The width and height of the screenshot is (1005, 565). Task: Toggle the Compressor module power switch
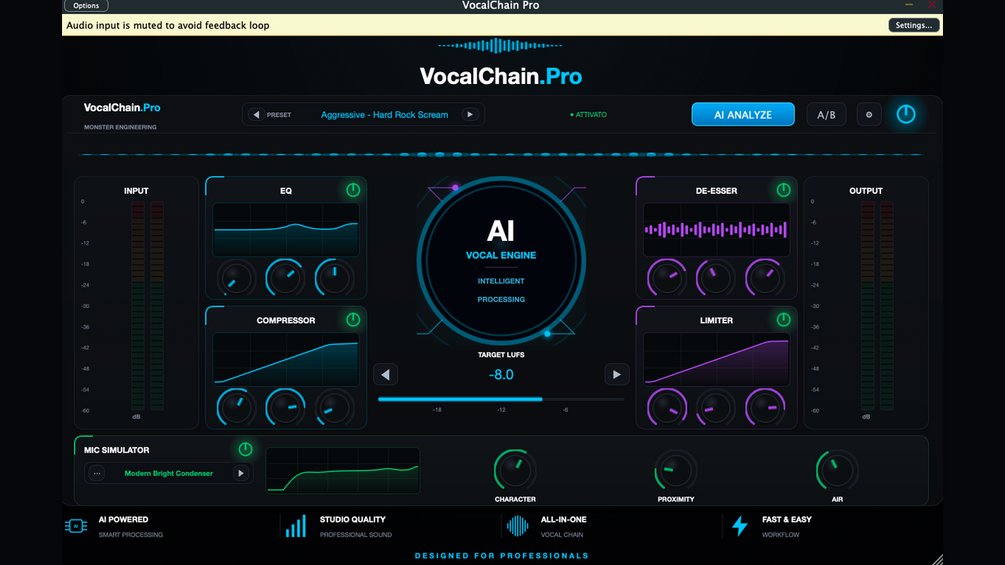coord(353,320)
